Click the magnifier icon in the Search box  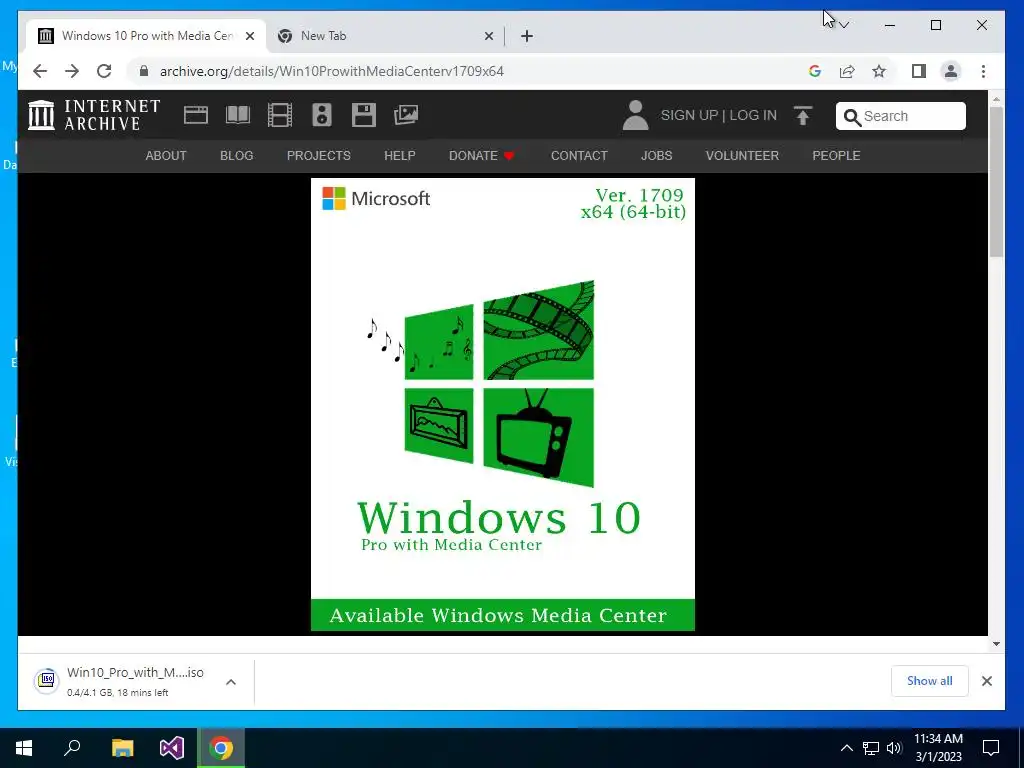point(852,117)
